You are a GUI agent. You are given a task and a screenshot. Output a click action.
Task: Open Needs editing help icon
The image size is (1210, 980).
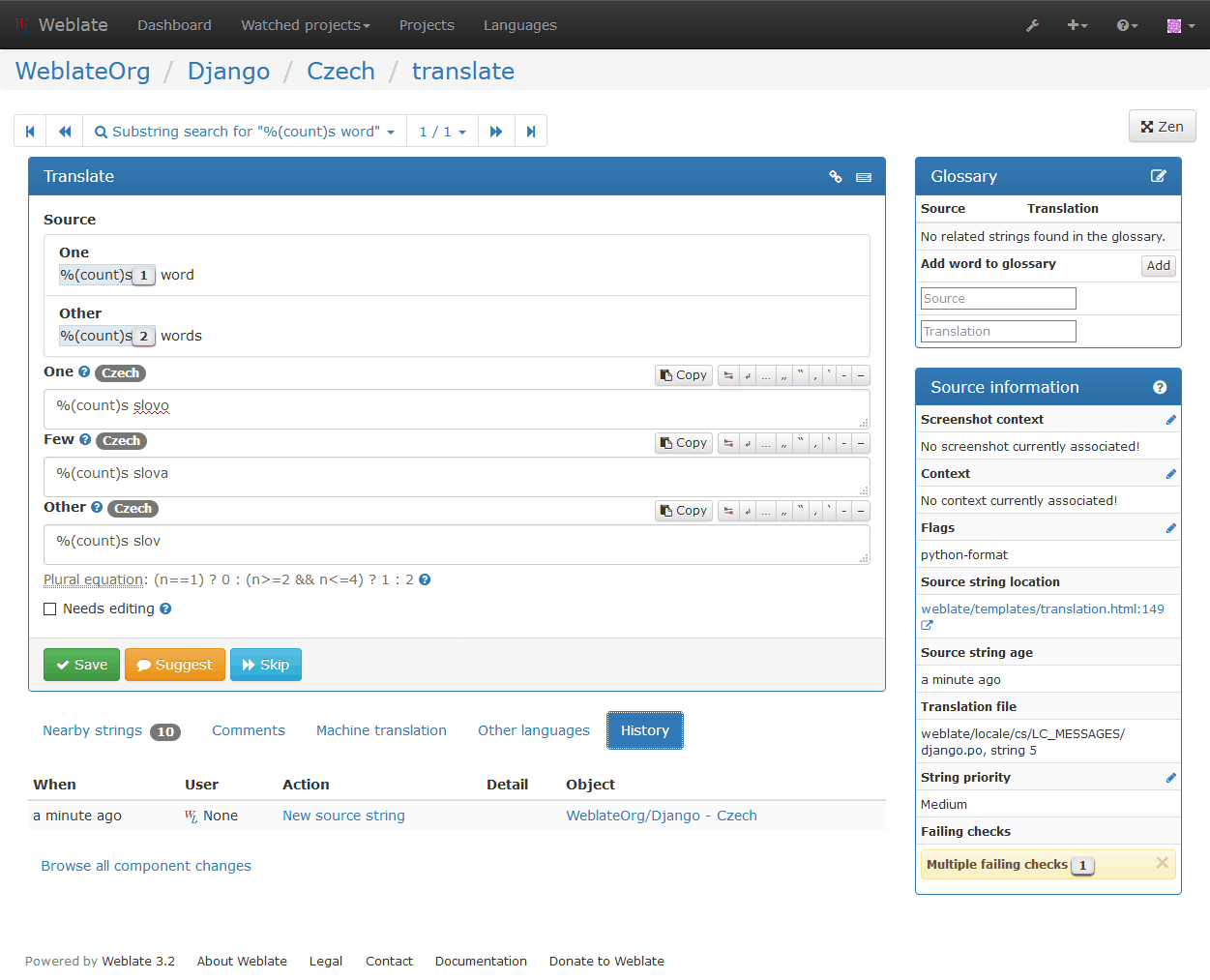tap(165, 609)
